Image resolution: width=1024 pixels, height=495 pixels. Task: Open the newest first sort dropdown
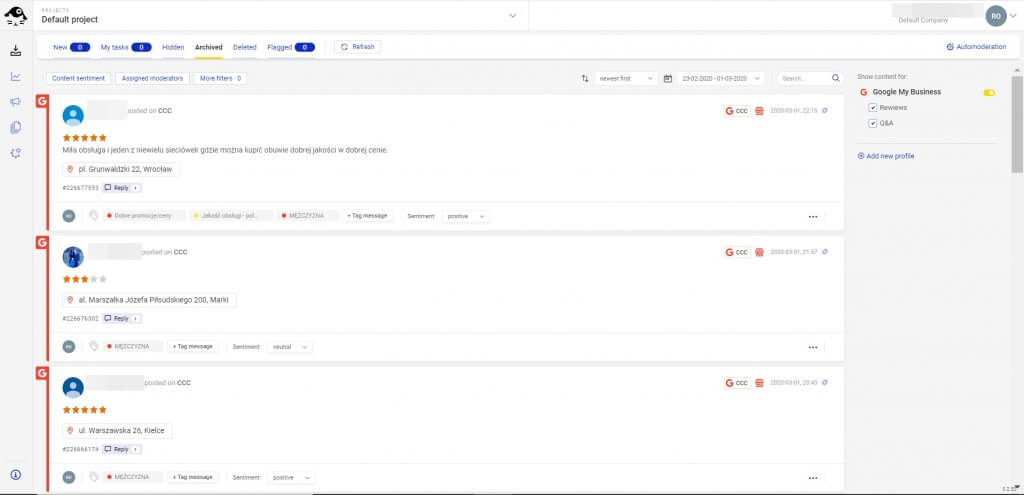626,78
